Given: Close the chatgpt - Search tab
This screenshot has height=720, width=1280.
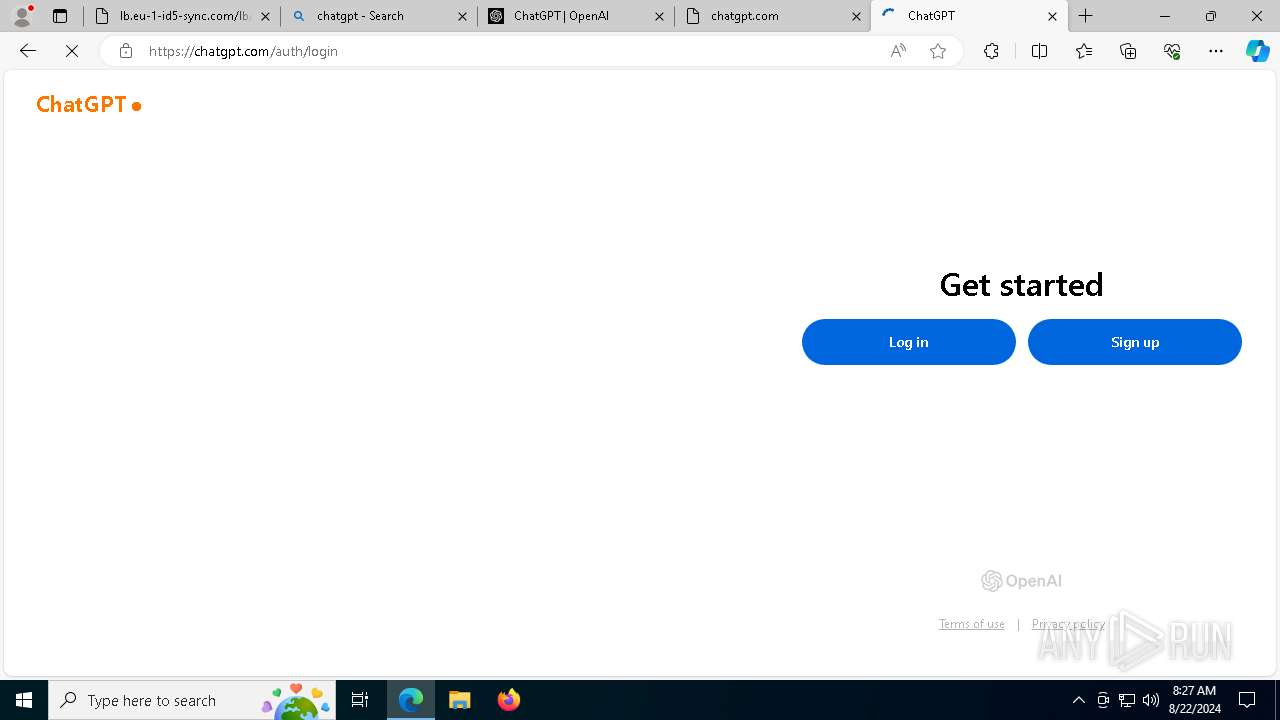Looking at the screenshot, I should click(x=462, y=16).
